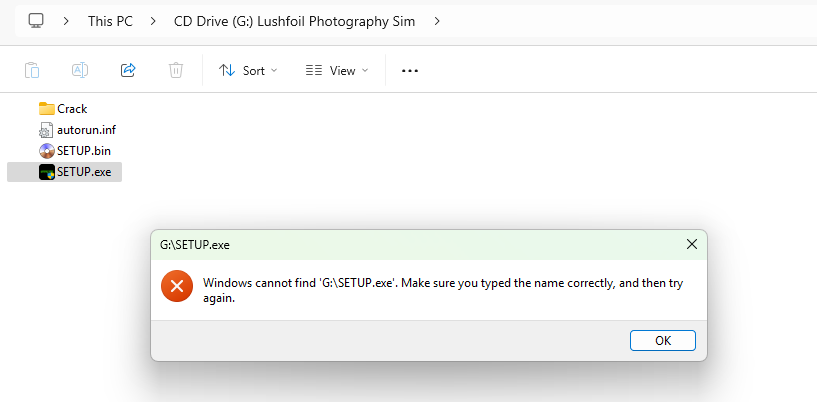This screenshot has width=817, height=402.
Task: Expand chevron between monitor icon and This PC
Action: point(66,20)
